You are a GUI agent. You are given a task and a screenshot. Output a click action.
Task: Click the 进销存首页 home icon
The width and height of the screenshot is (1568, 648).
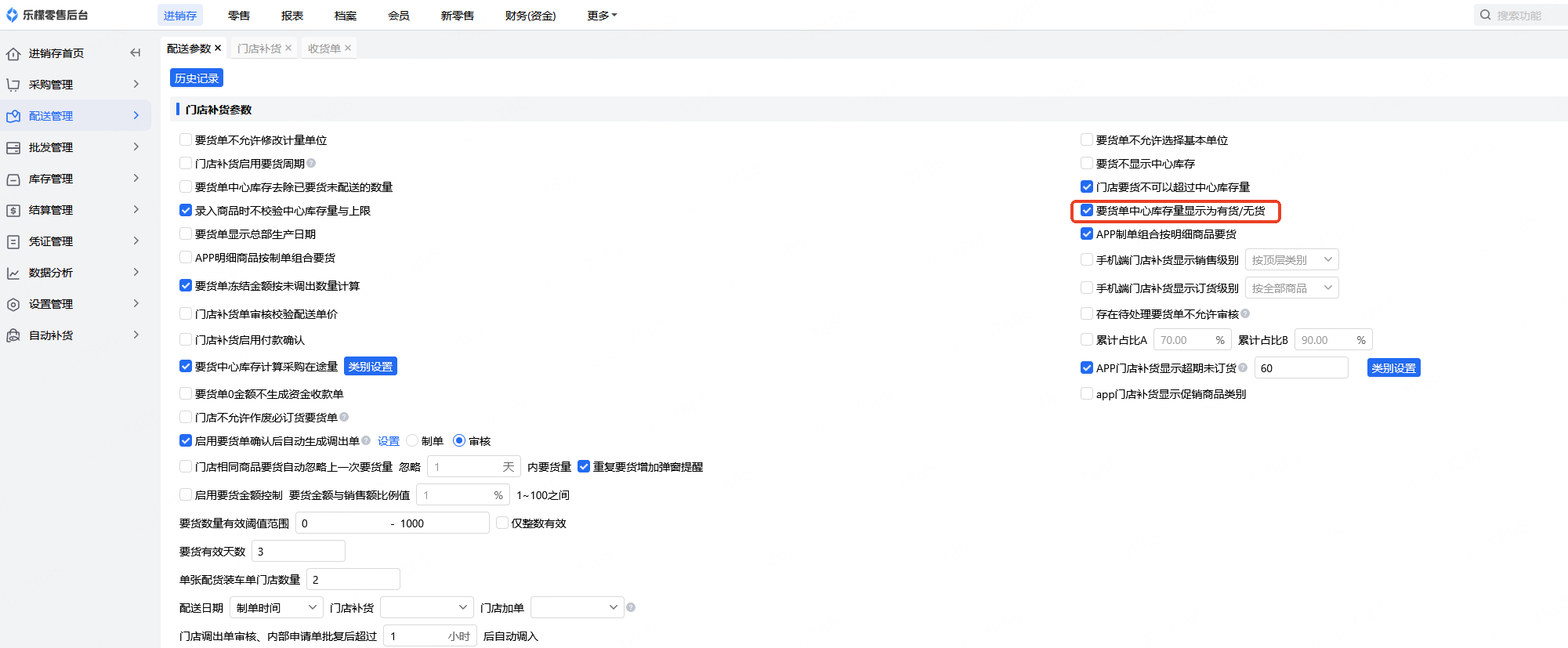(13, 53)
